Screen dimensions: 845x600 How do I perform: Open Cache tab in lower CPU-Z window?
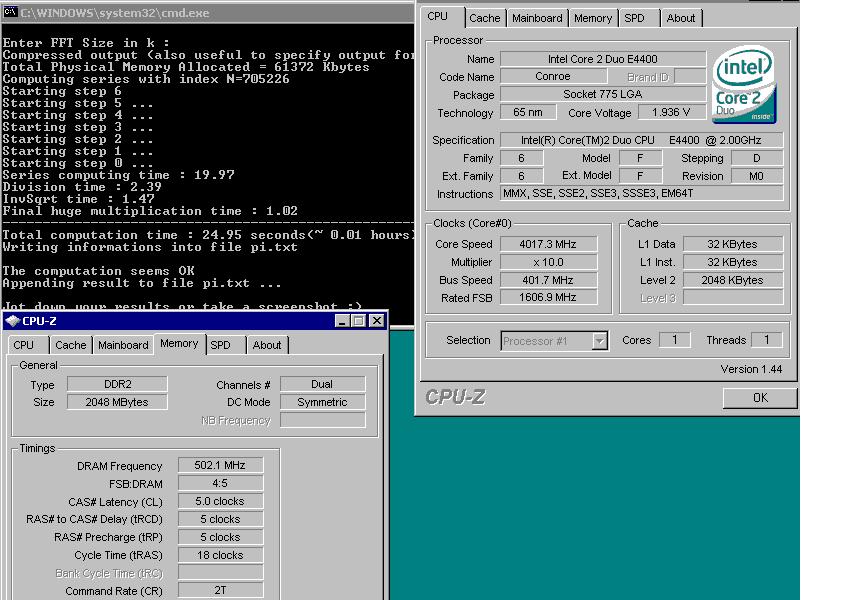(71, 345)
